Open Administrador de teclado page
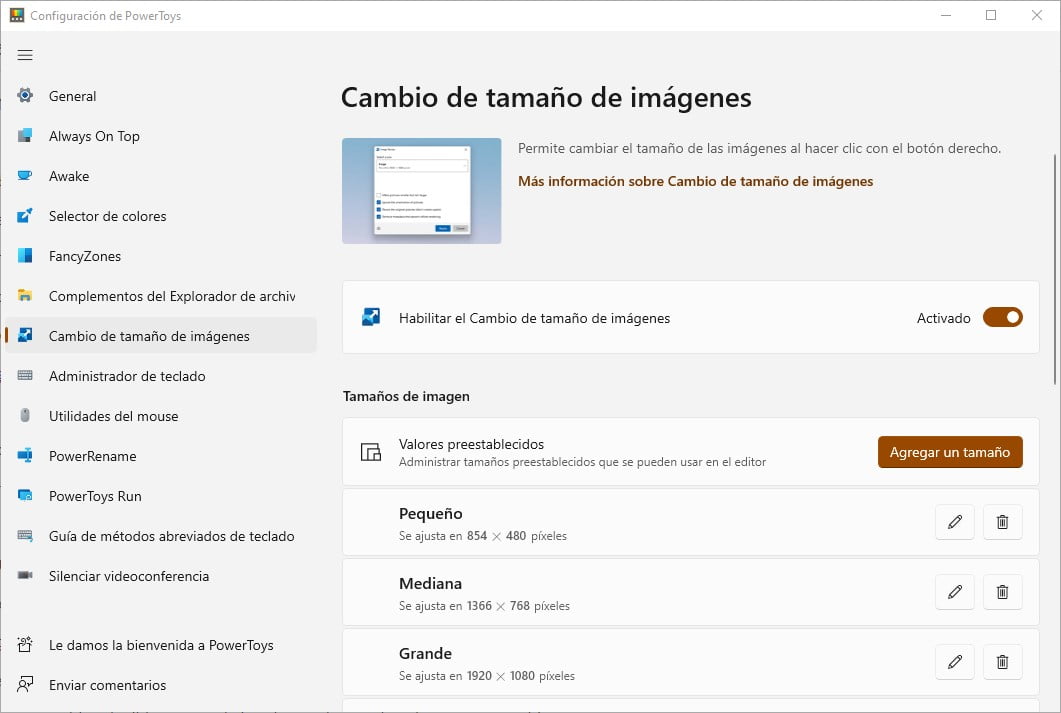The image size is (1061, 713). click(161, 375)
